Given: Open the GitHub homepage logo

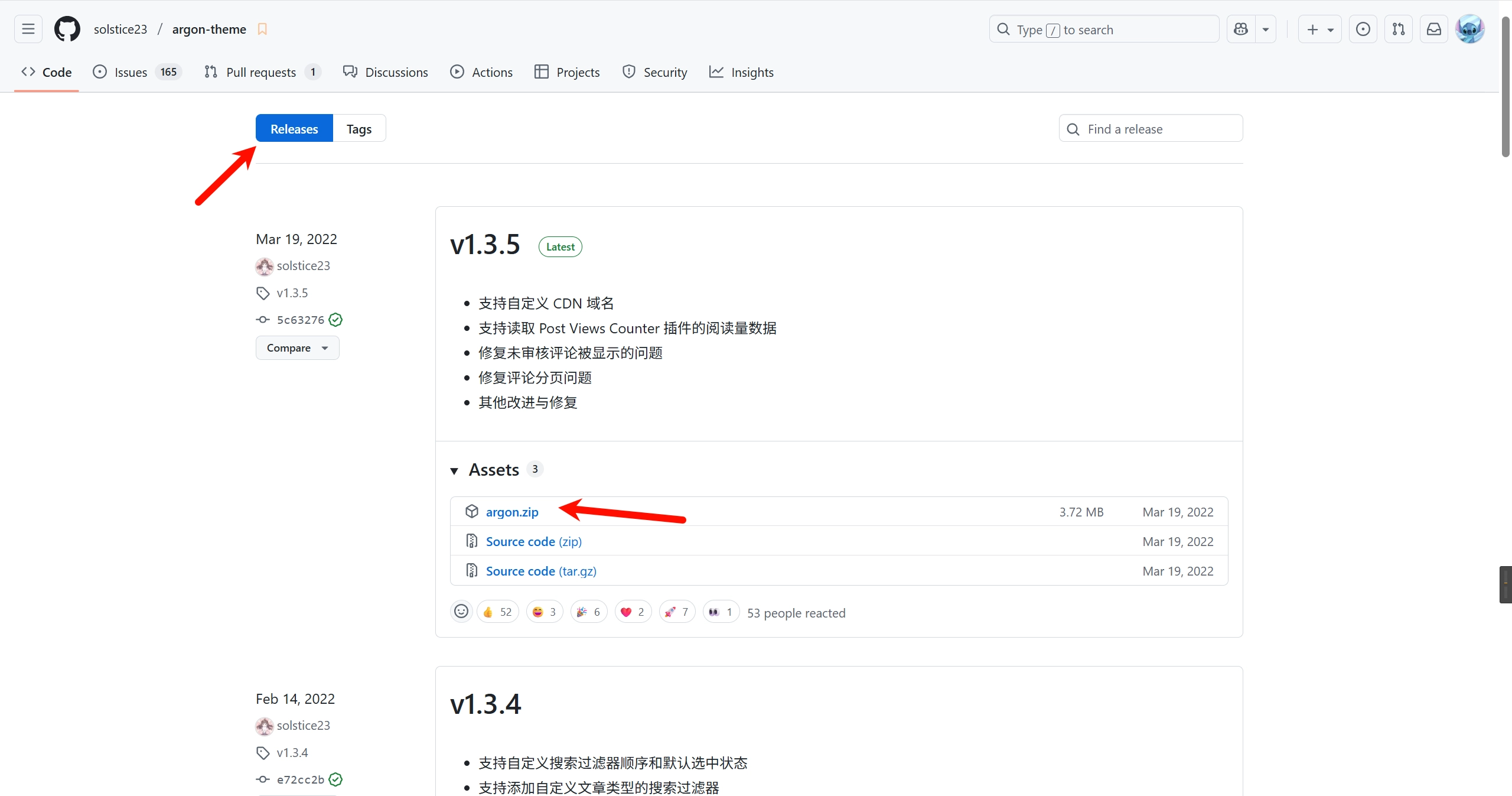Looking at the screenshot, I should tap(67, 29).
